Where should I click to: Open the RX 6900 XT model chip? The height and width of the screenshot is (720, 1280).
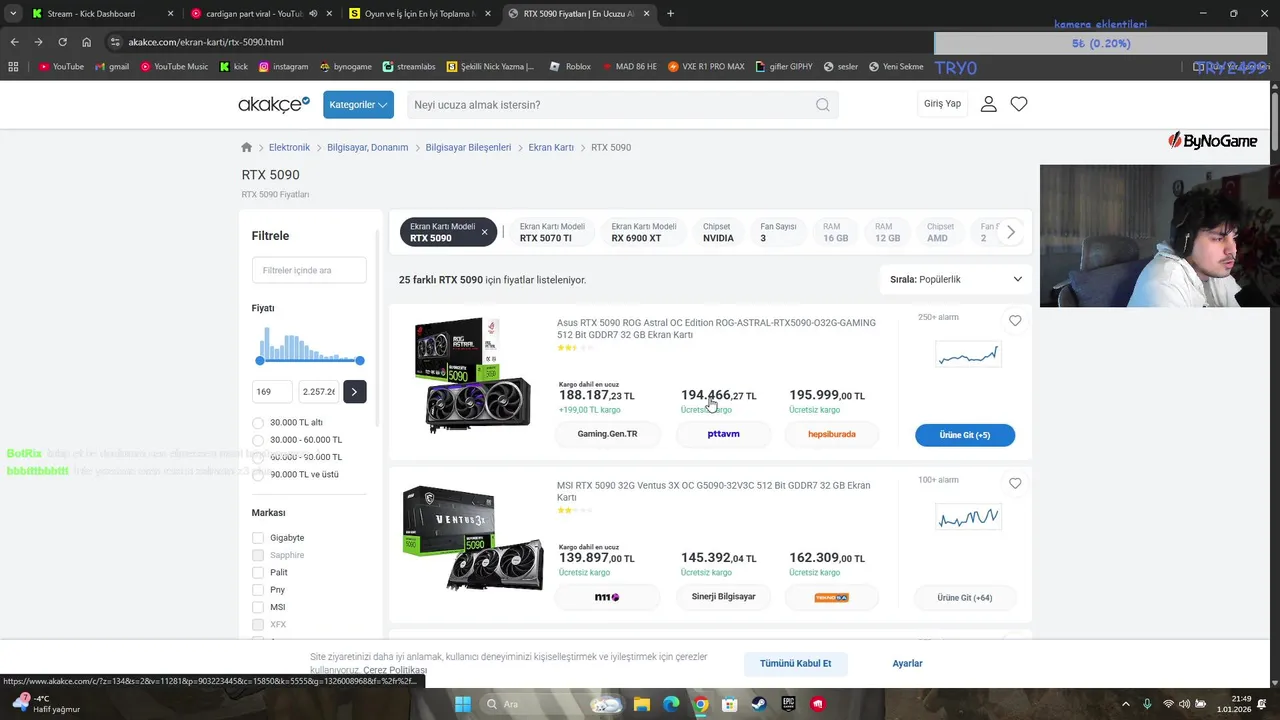tap(644, 232)
